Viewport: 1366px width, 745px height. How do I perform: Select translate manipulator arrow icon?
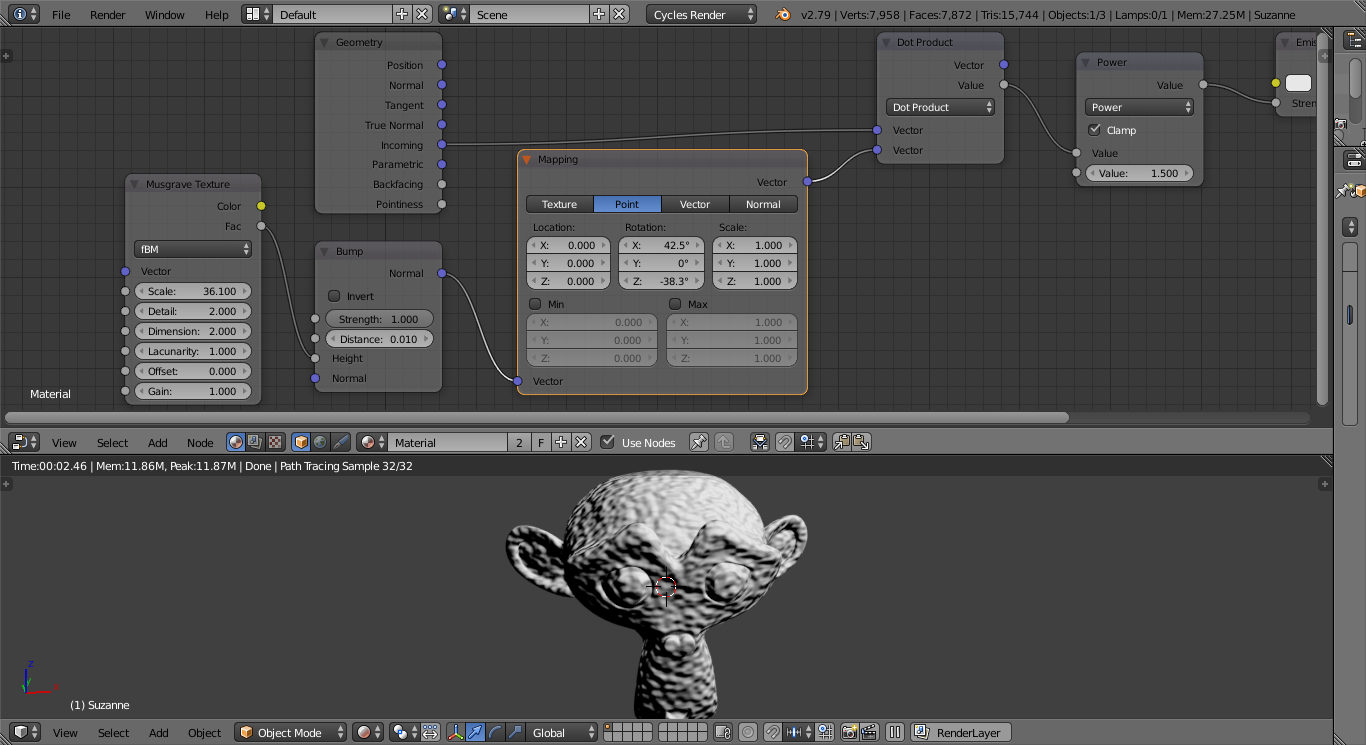pyautogui.click(x=475, y=733)
